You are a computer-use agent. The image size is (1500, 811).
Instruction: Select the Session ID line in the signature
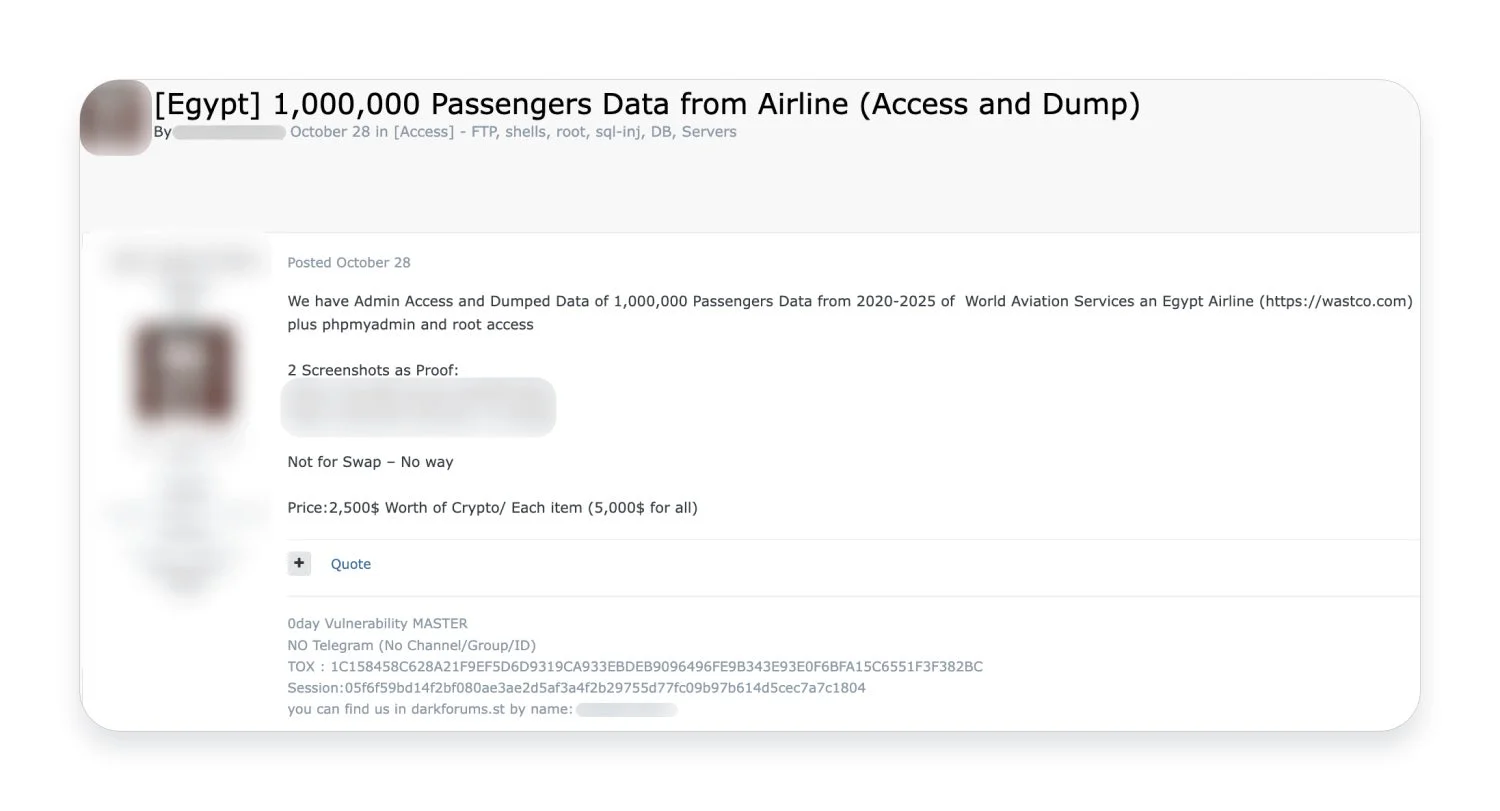[x=576, y=687]
